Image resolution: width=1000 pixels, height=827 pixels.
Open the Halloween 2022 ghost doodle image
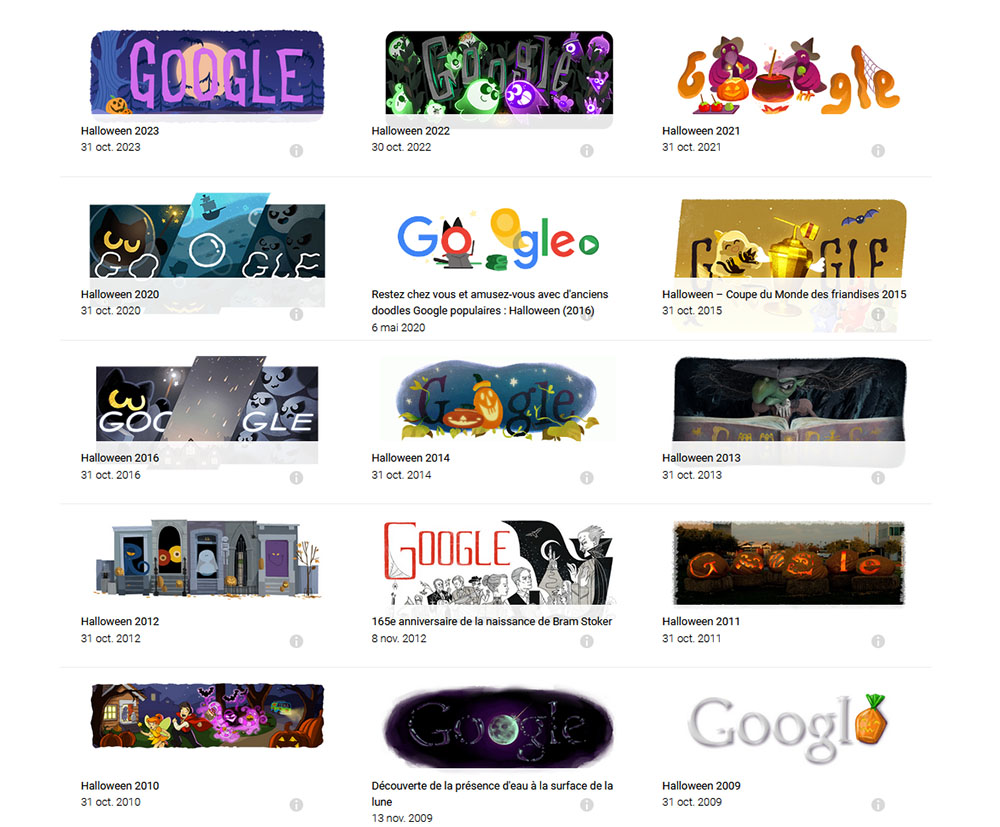click(499, 73)
